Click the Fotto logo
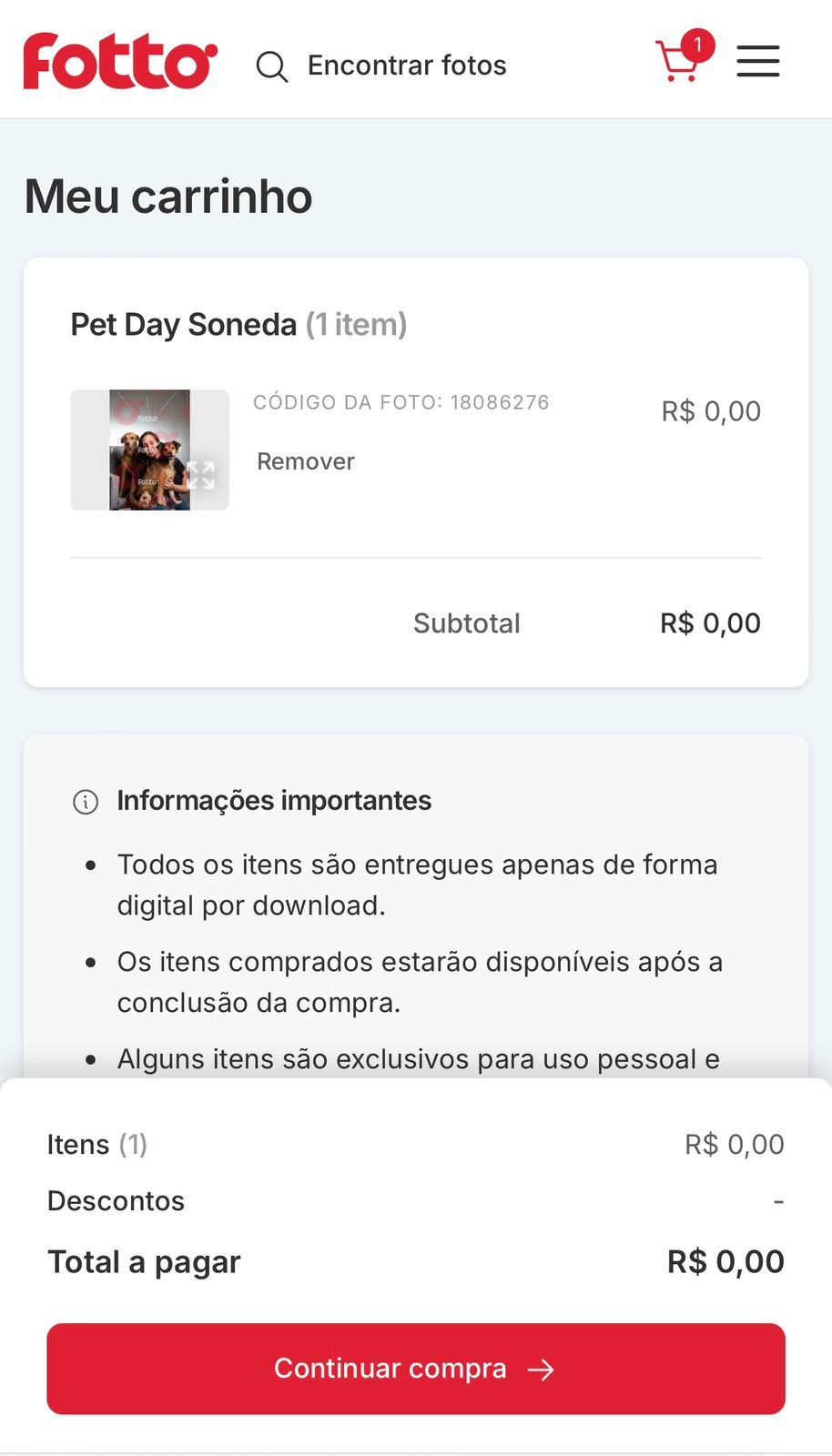 120,62
